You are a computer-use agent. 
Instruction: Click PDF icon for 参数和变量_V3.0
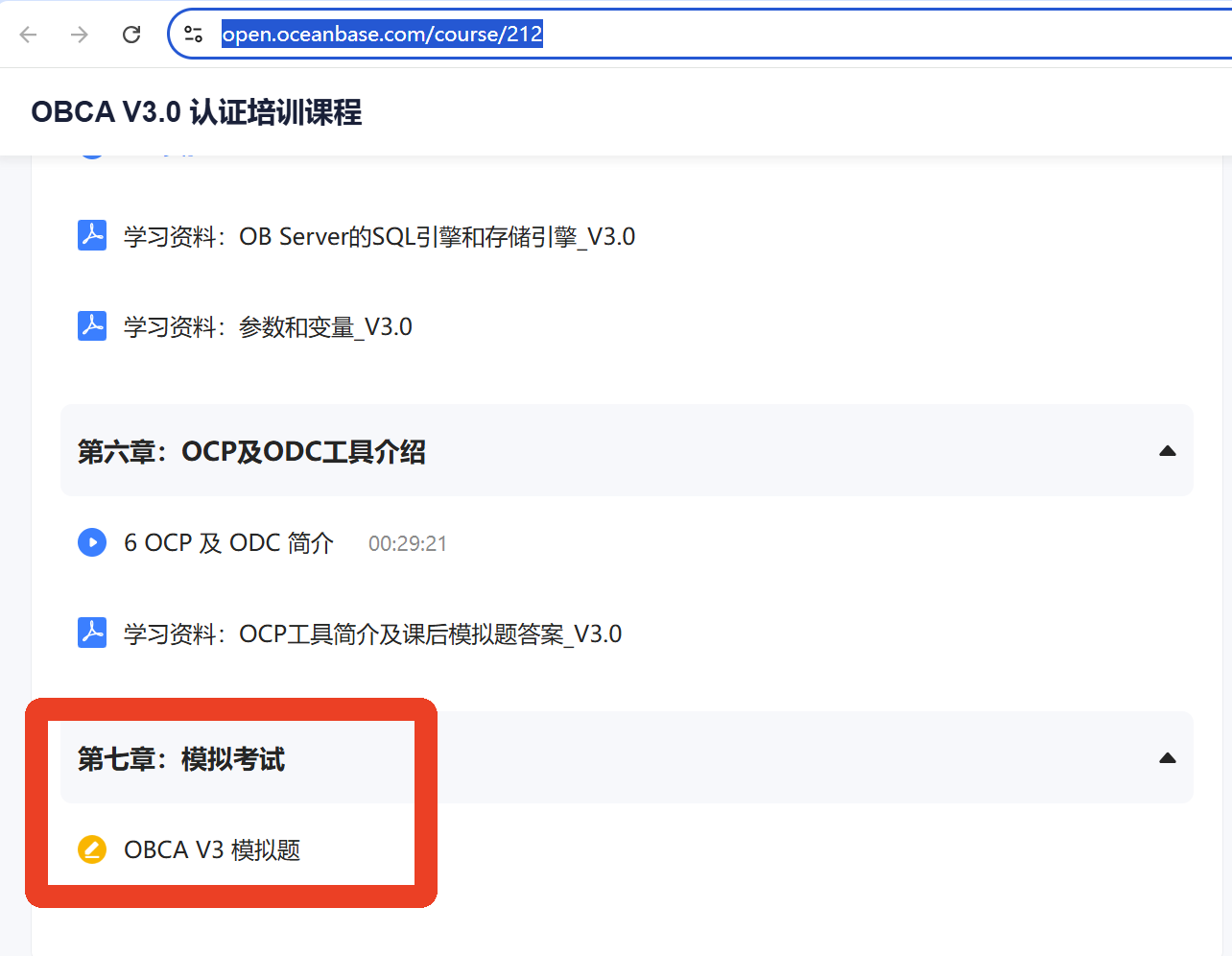92,325
